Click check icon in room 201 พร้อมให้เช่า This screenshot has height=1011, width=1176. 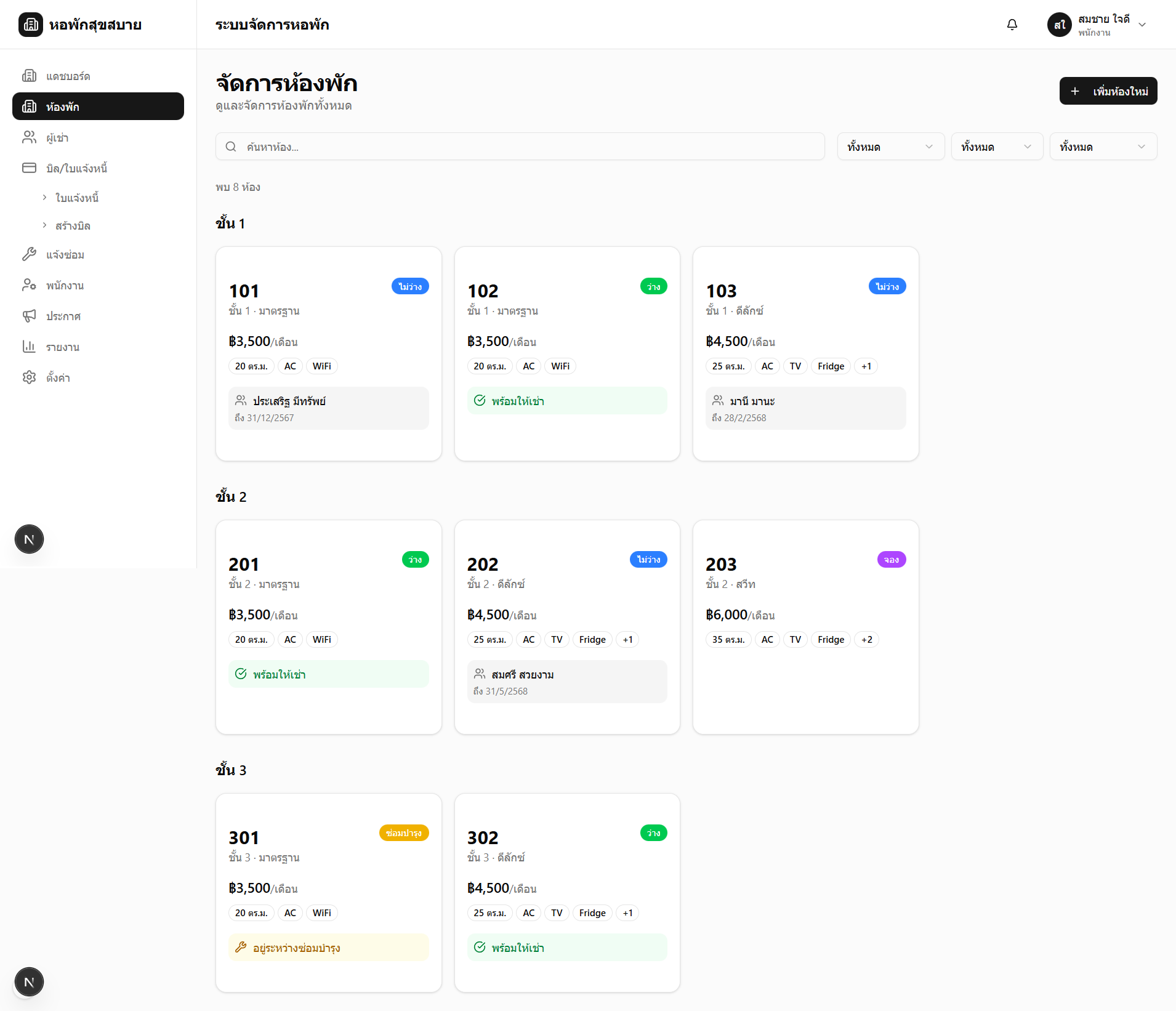pos(241,674)
